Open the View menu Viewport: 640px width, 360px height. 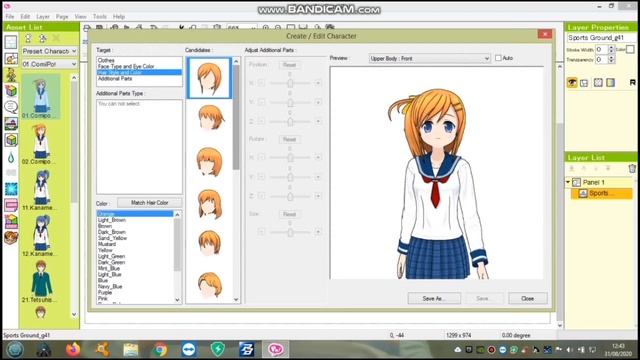tap(80, 16)
